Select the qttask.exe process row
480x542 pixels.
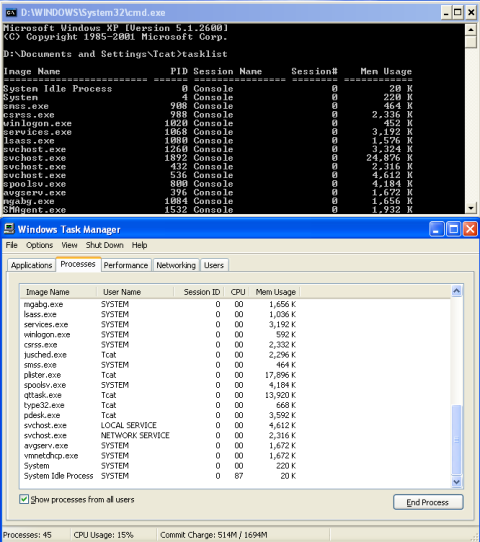(x=235, y=395)
